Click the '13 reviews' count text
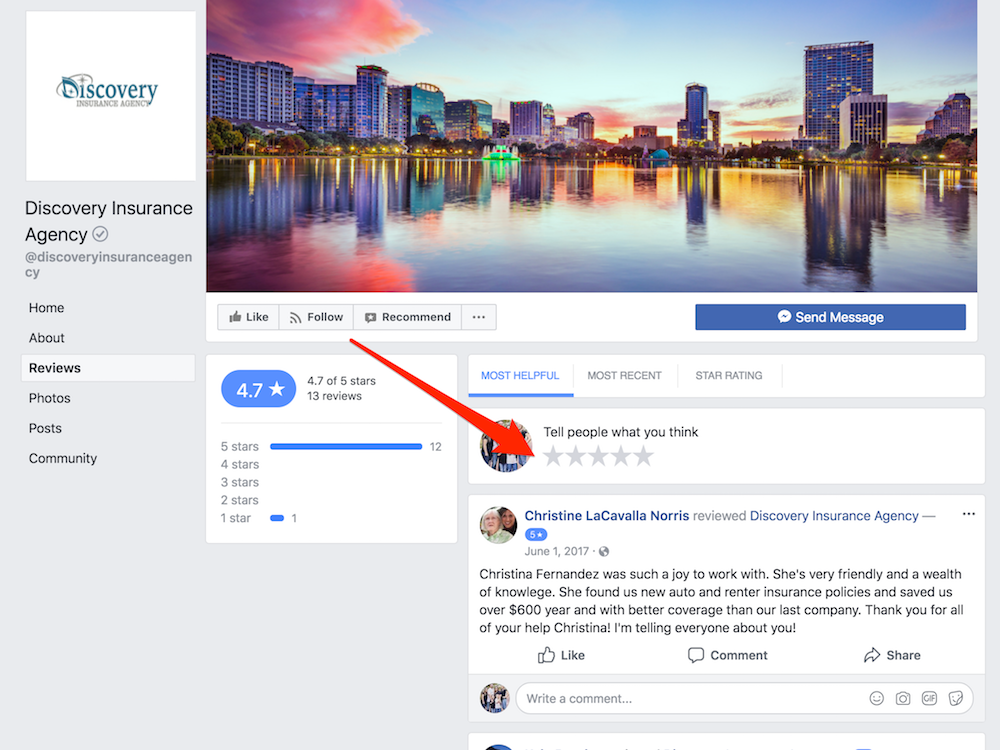Viewport: 1000px width, 750px height. coord(334,396)
